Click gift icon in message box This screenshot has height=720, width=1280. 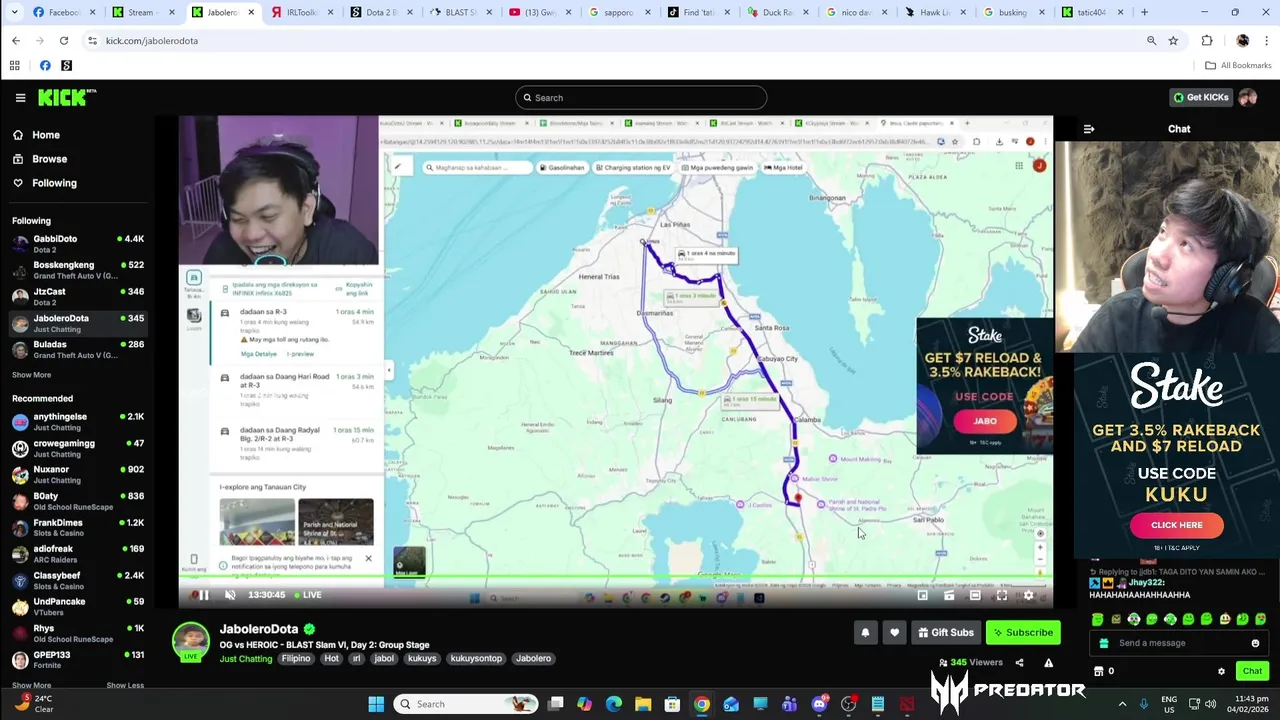[x=1104, y=643]
